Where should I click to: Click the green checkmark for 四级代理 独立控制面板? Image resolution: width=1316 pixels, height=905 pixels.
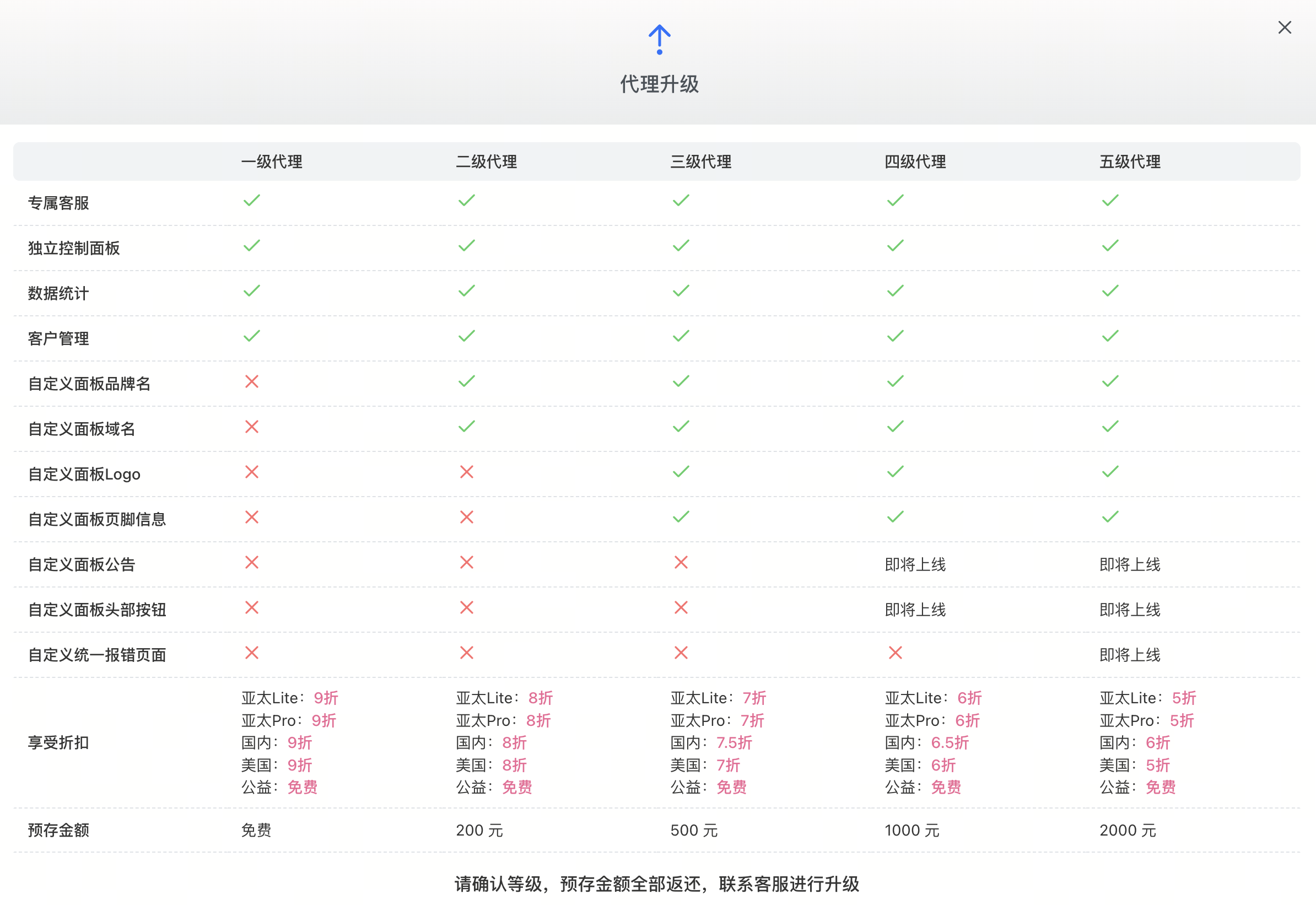coord(895,245)
